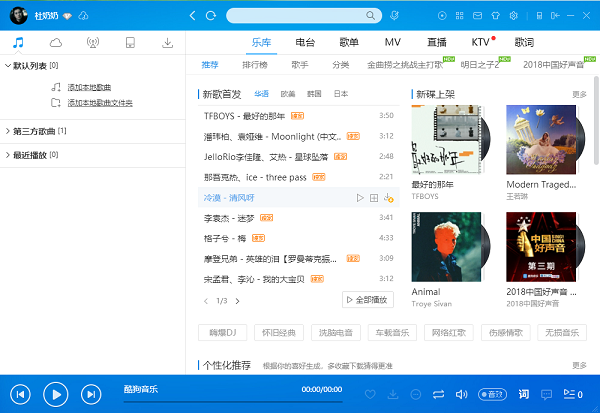This screenshot has width=600, height=413.
Task: Click the 全部播放 button
Action: (x=367, y=300)
